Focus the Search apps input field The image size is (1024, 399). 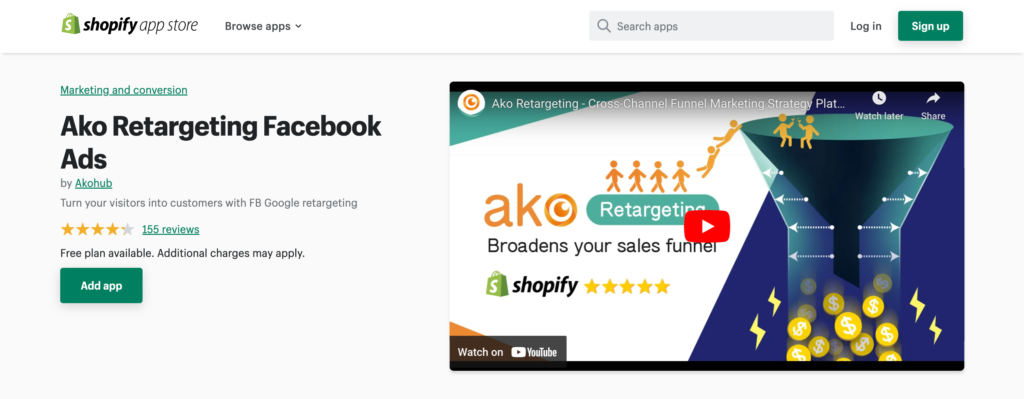pyautogui.click(x=711, y=26)
